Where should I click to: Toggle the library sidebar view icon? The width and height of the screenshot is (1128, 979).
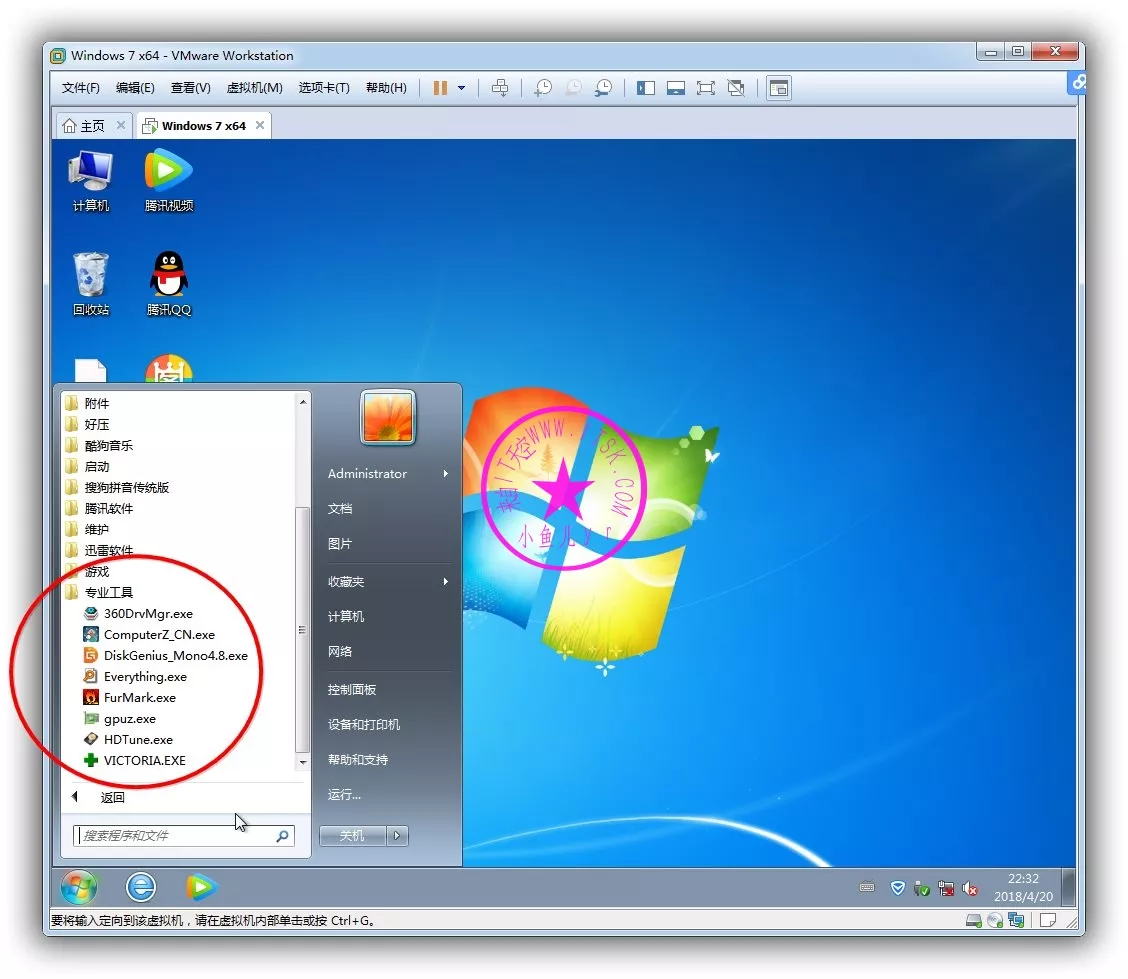(x=646, y=88)
